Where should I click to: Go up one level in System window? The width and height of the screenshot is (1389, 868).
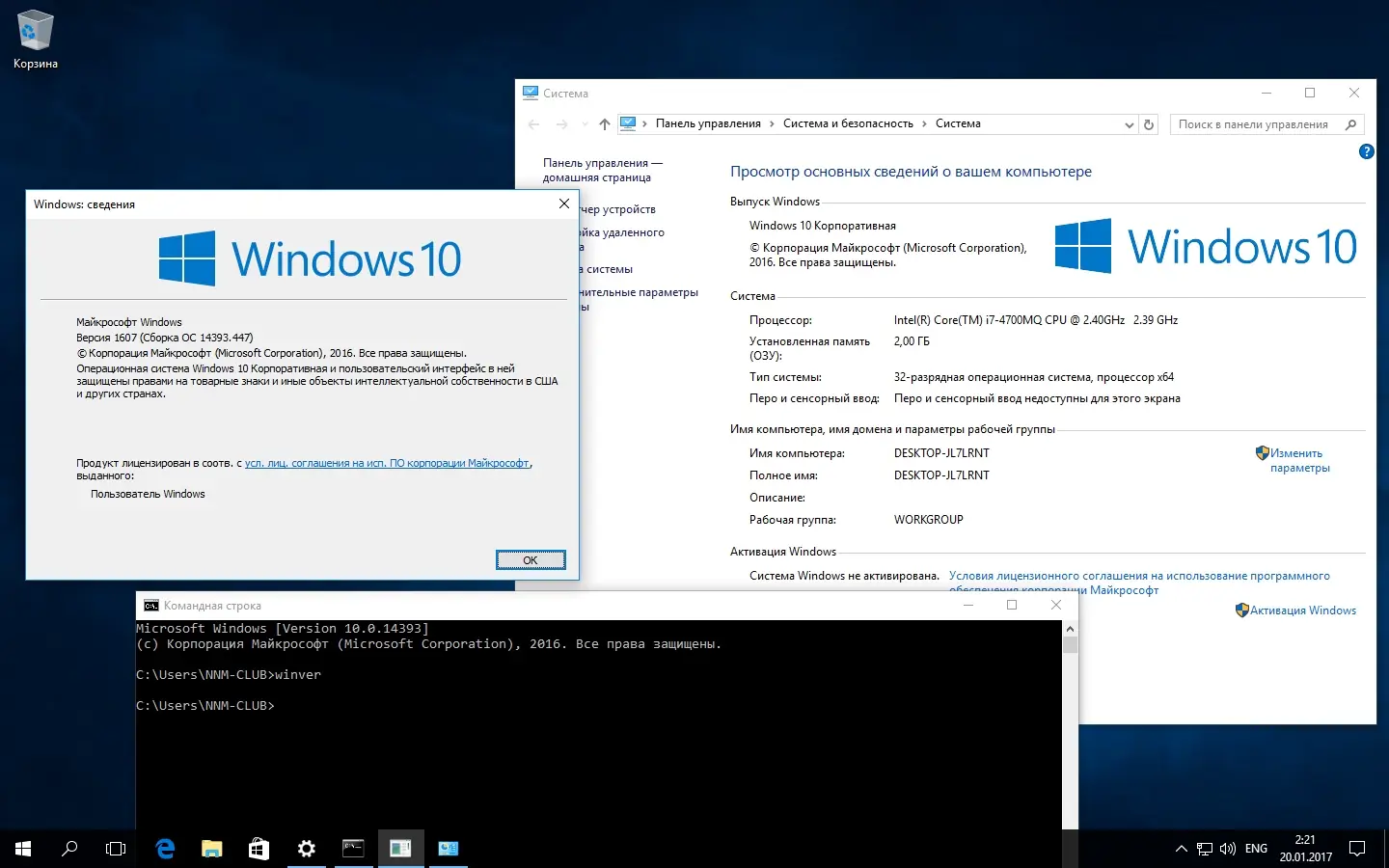[x=605, y=124]
